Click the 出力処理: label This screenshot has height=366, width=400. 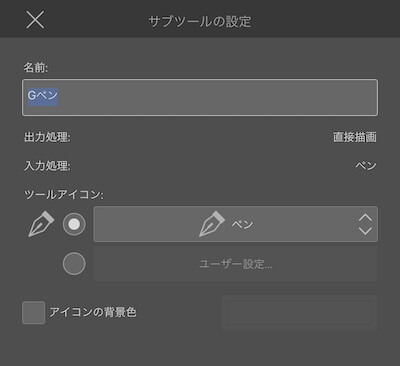pos(47,137)
